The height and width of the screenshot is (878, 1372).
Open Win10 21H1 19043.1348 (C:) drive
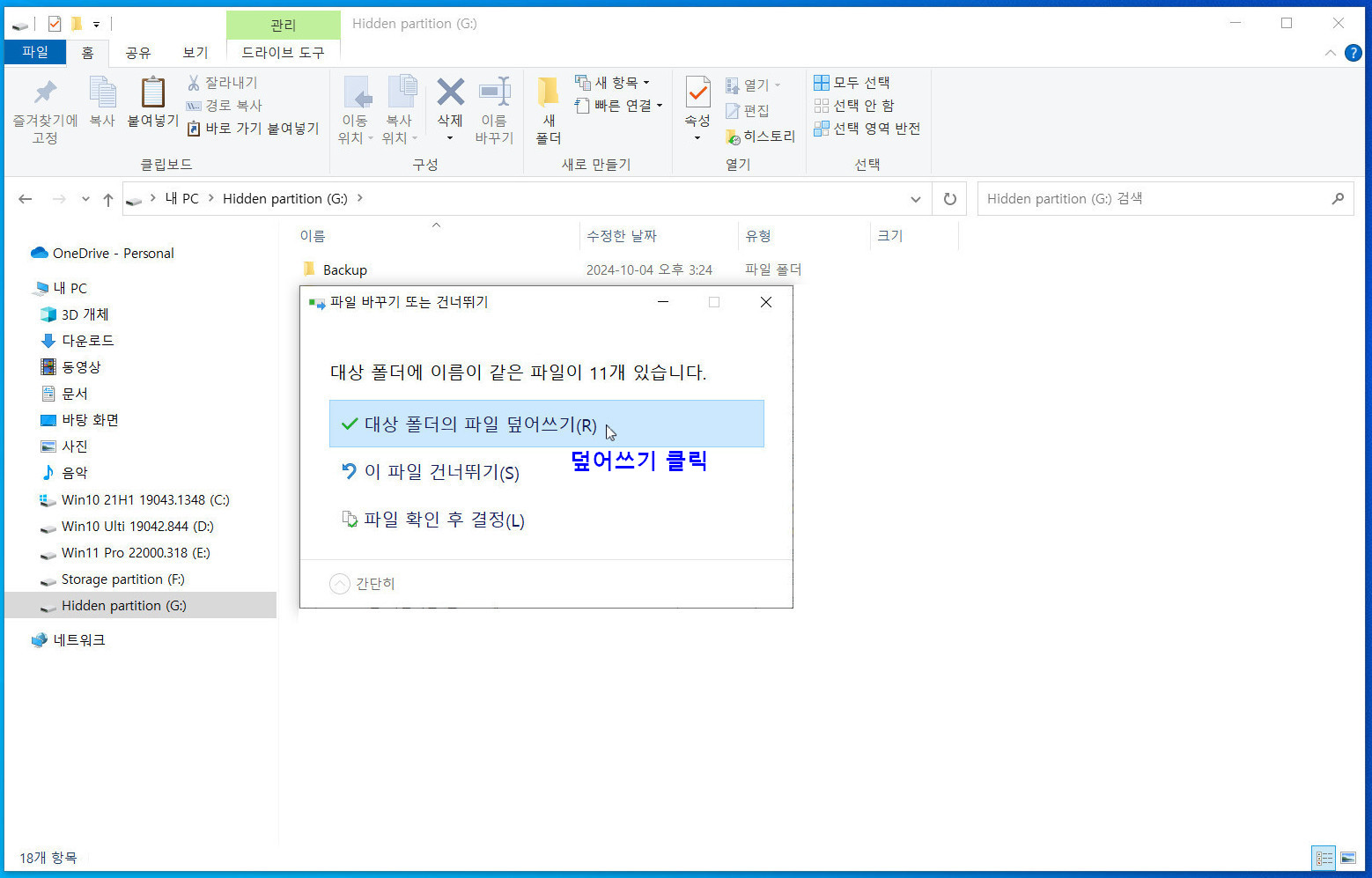tap(145, 500)
